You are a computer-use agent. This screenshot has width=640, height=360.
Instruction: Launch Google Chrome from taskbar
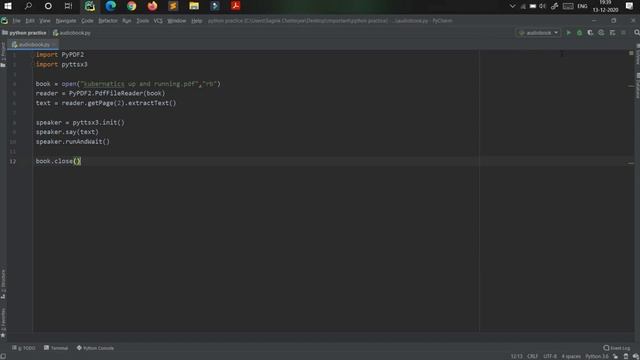pos(131,6)
